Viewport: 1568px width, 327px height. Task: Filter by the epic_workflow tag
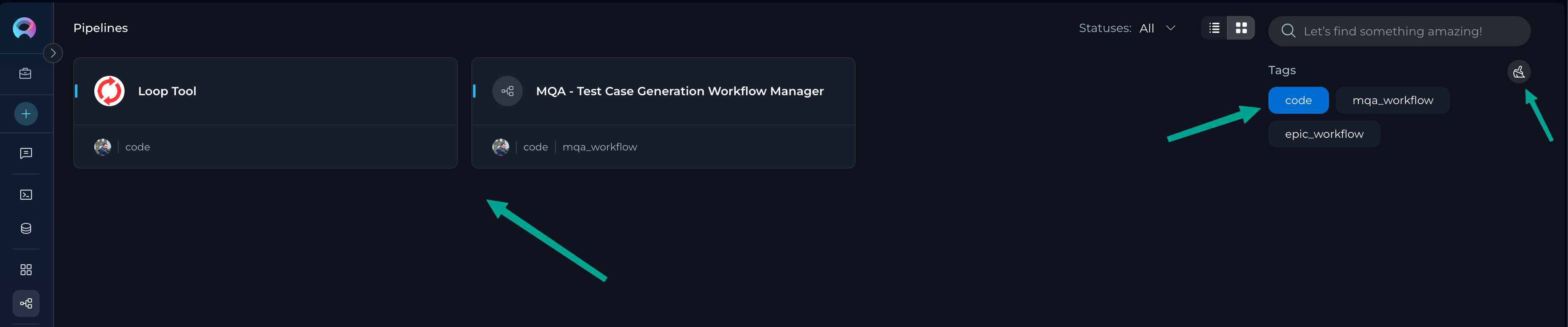tap(1324, 134)
